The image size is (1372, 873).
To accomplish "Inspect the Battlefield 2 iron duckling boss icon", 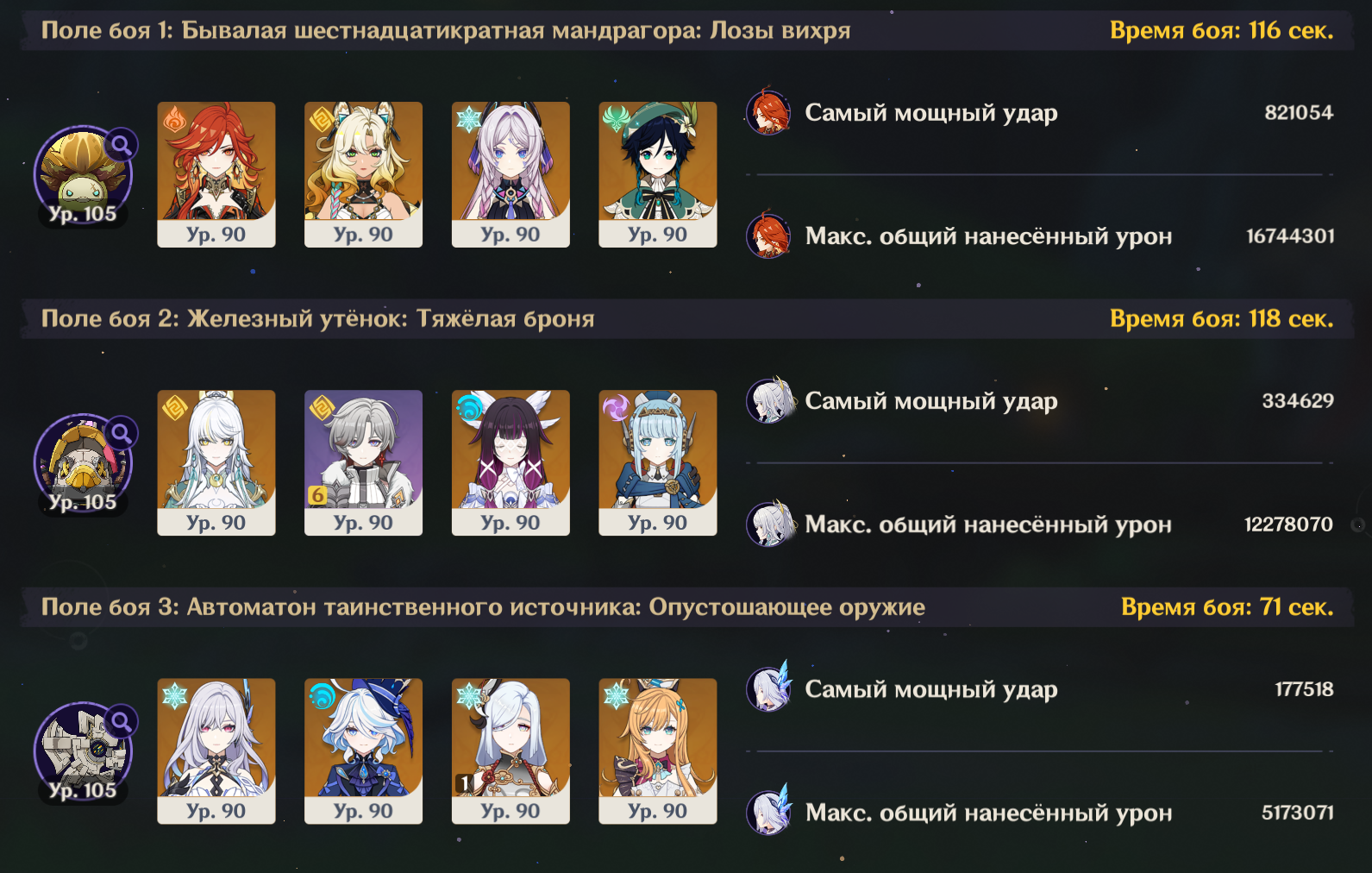I will [83, 464].
